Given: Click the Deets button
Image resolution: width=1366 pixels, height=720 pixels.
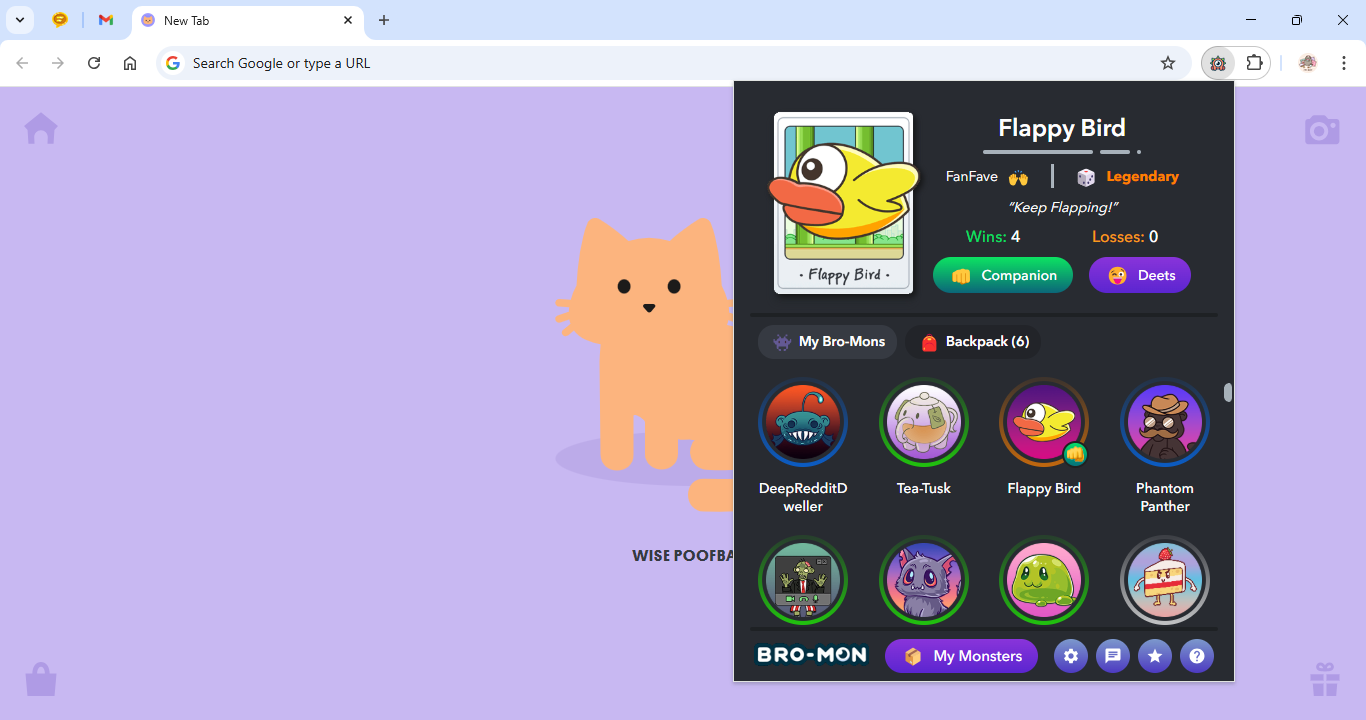Looking at the screenshot, I should point(1140,275).
